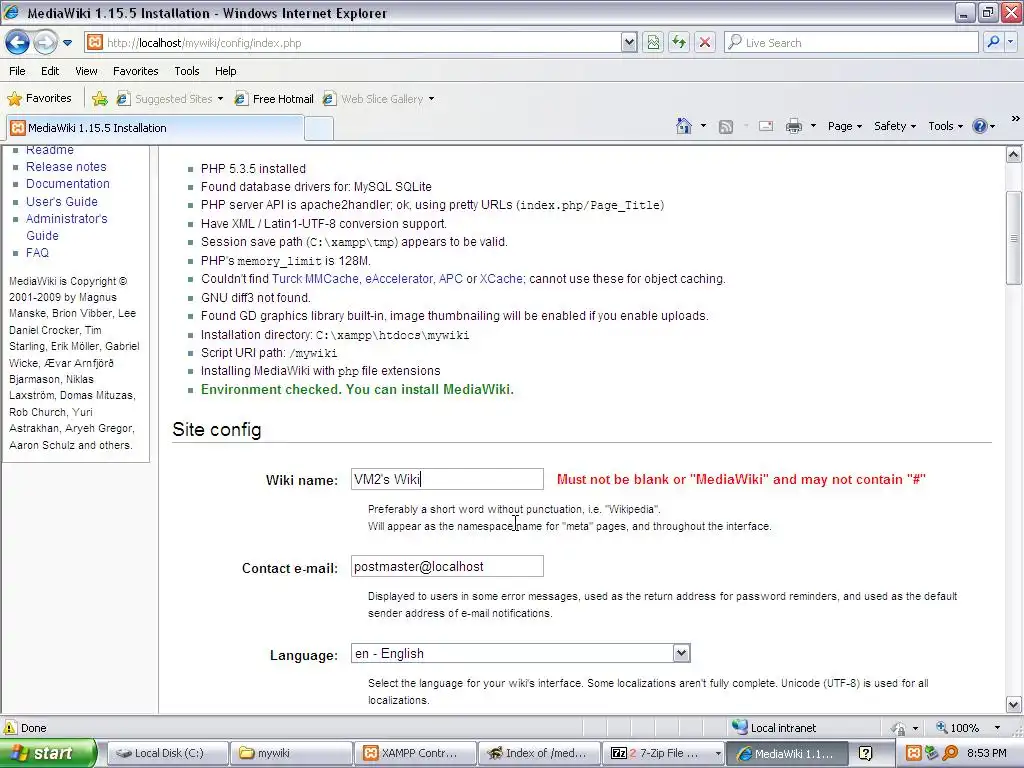Open the APC link
The image size is (1024, 768).
(x=451, y=279)
